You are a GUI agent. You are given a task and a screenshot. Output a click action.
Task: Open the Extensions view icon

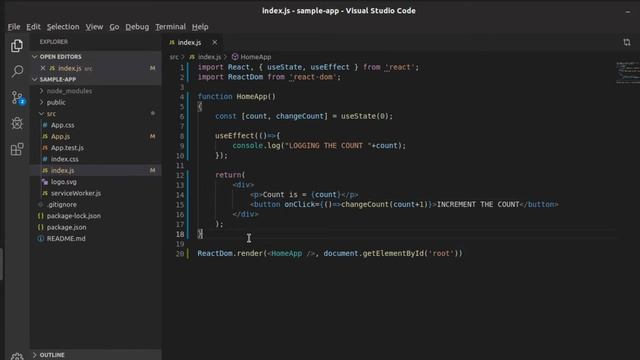click(x=17, y=149)
